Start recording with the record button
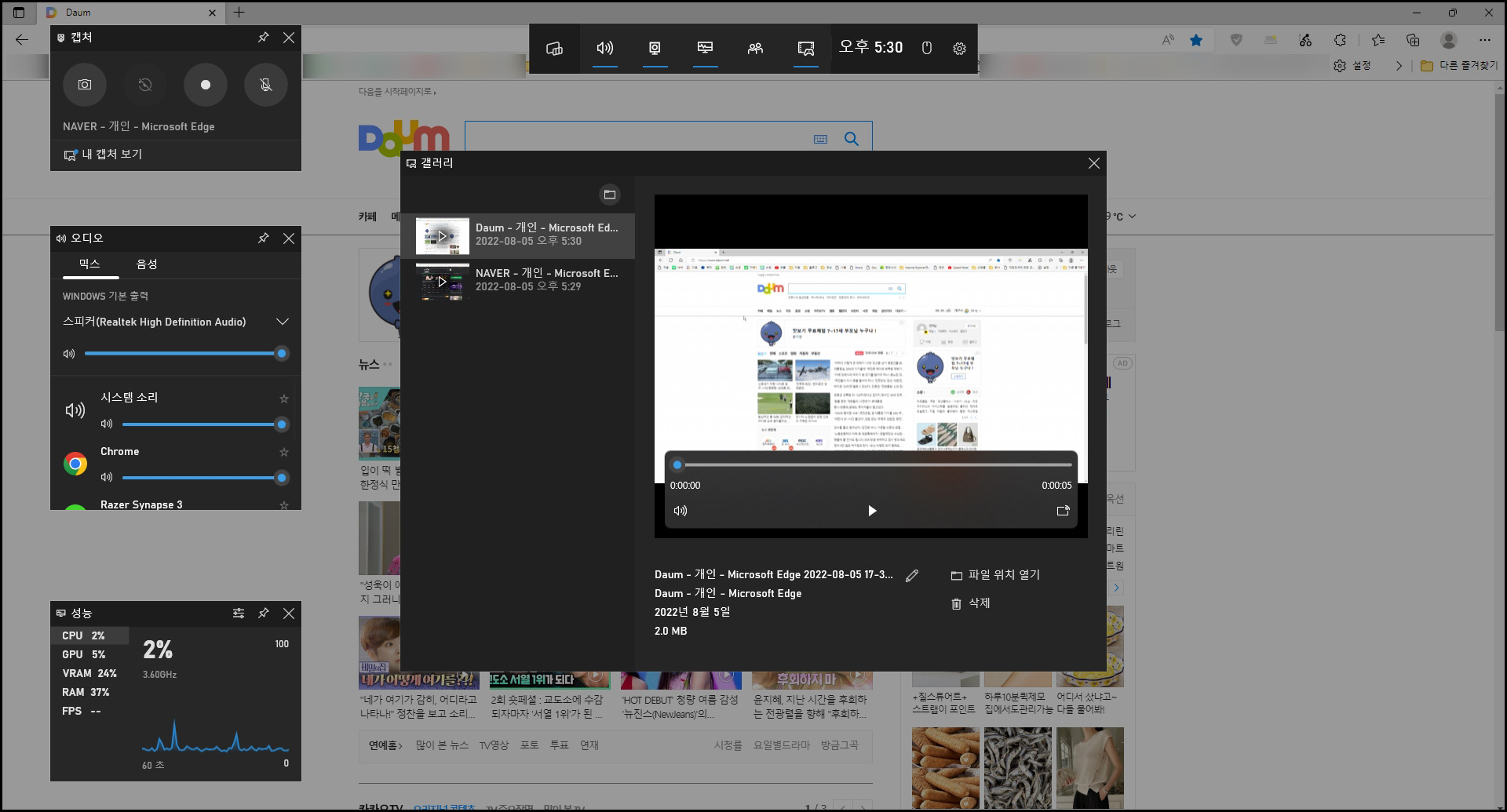The width and height of the screenshot is (1507, 812). 206,85
